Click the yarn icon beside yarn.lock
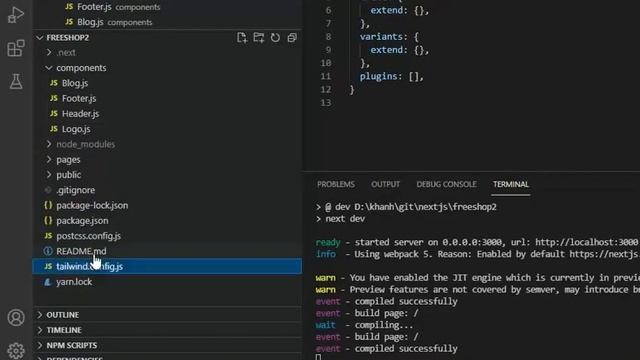The height and width of the screenshot is (360, 640). [x=48, y=282]
